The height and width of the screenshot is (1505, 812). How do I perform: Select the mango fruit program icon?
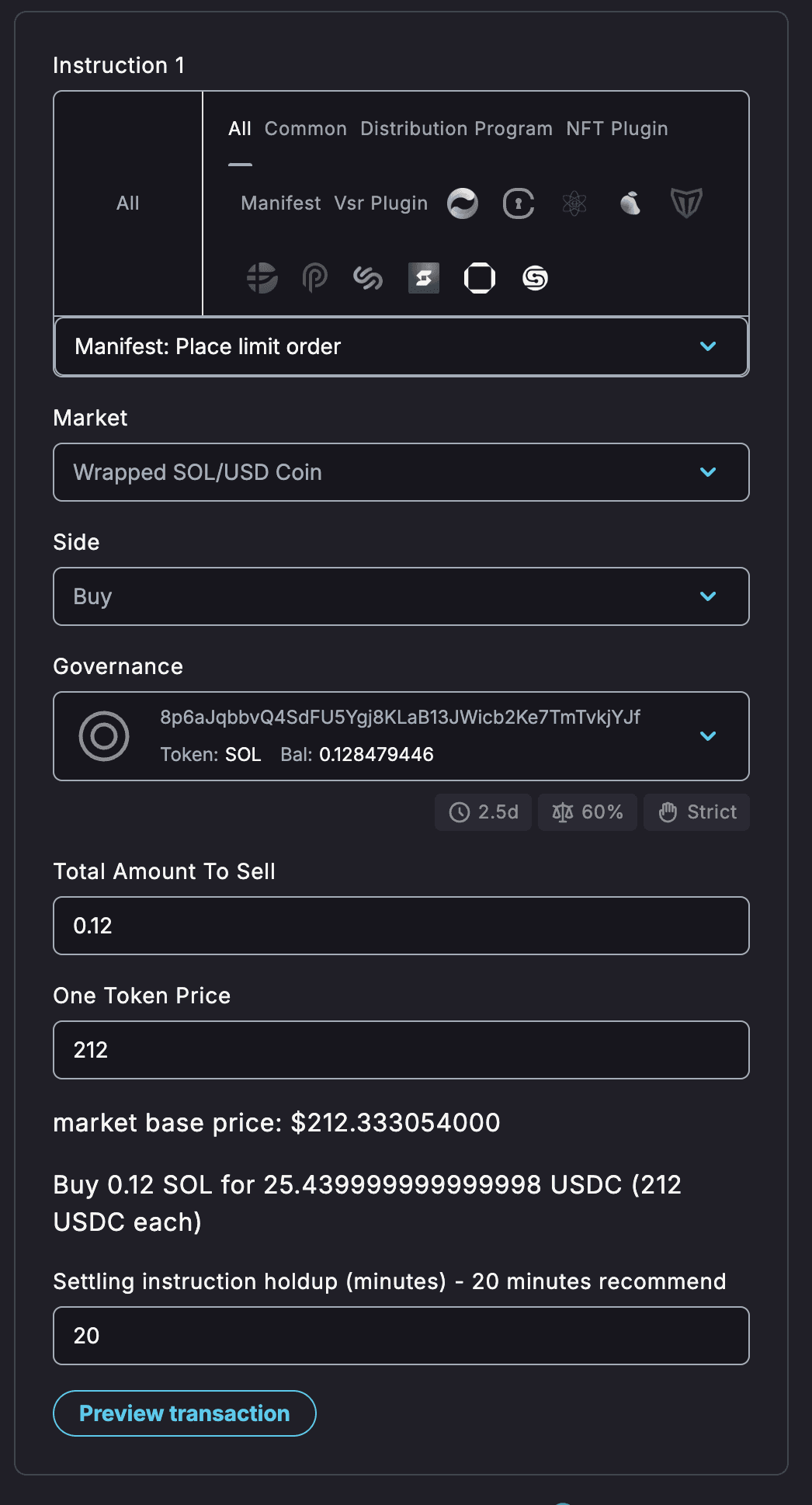[630, 203]
